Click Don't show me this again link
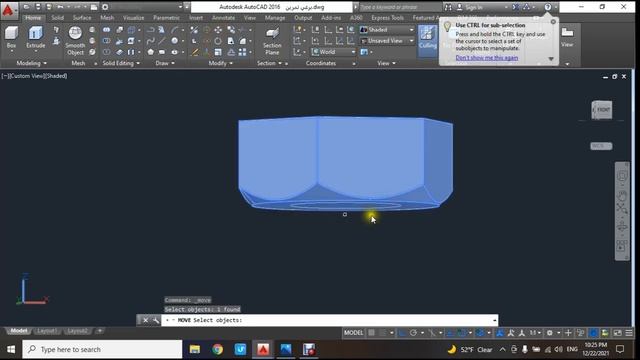The height and width of the screenshot is (360, 640). pos(487,58)
